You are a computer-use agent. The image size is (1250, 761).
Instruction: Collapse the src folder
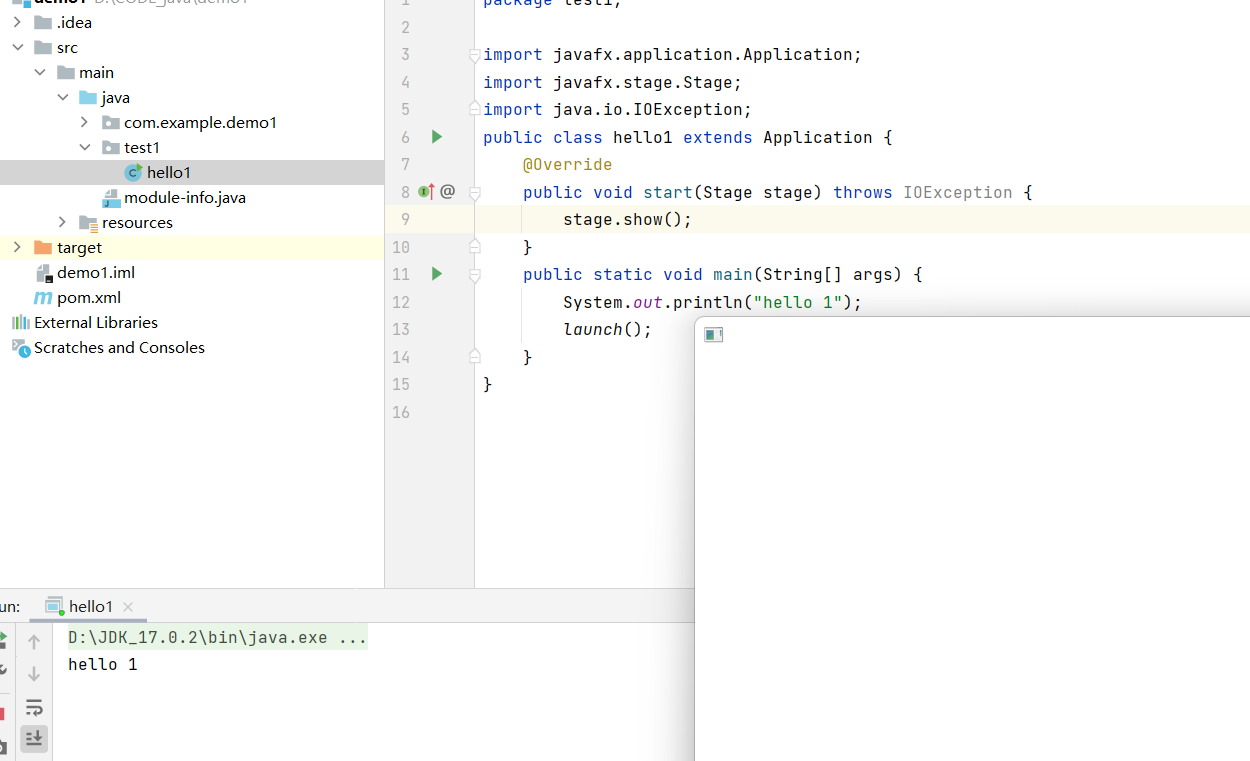coord(17,47)
